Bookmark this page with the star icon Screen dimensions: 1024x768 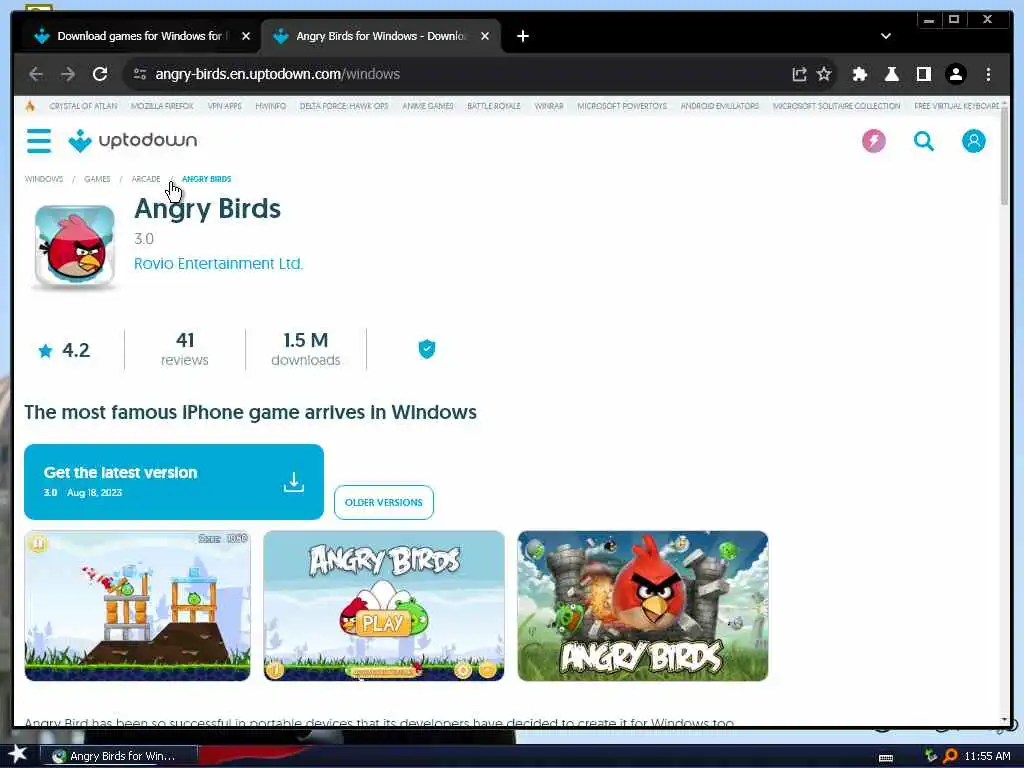(824, 74)
